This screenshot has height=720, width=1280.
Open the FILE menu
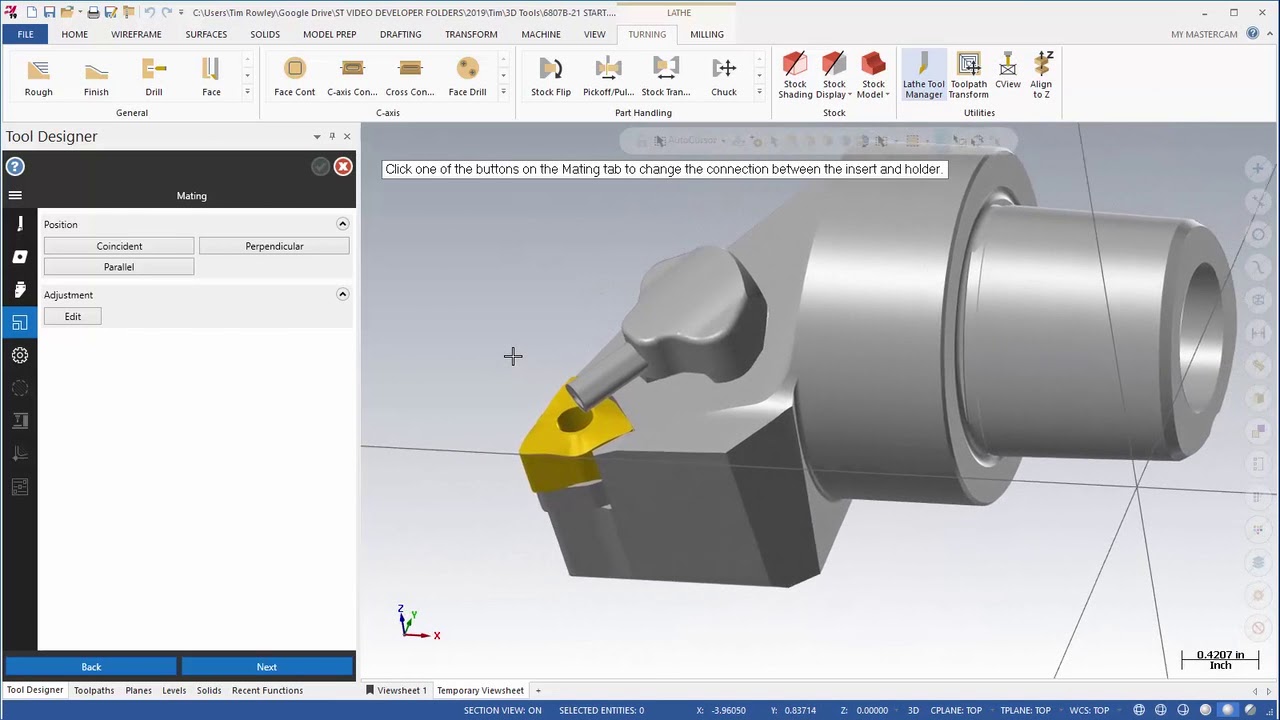[25, 34]
